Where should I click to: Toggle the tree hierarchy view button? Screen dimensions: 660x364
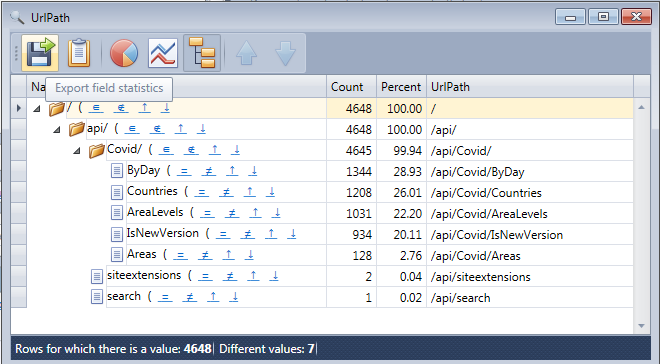202,53
